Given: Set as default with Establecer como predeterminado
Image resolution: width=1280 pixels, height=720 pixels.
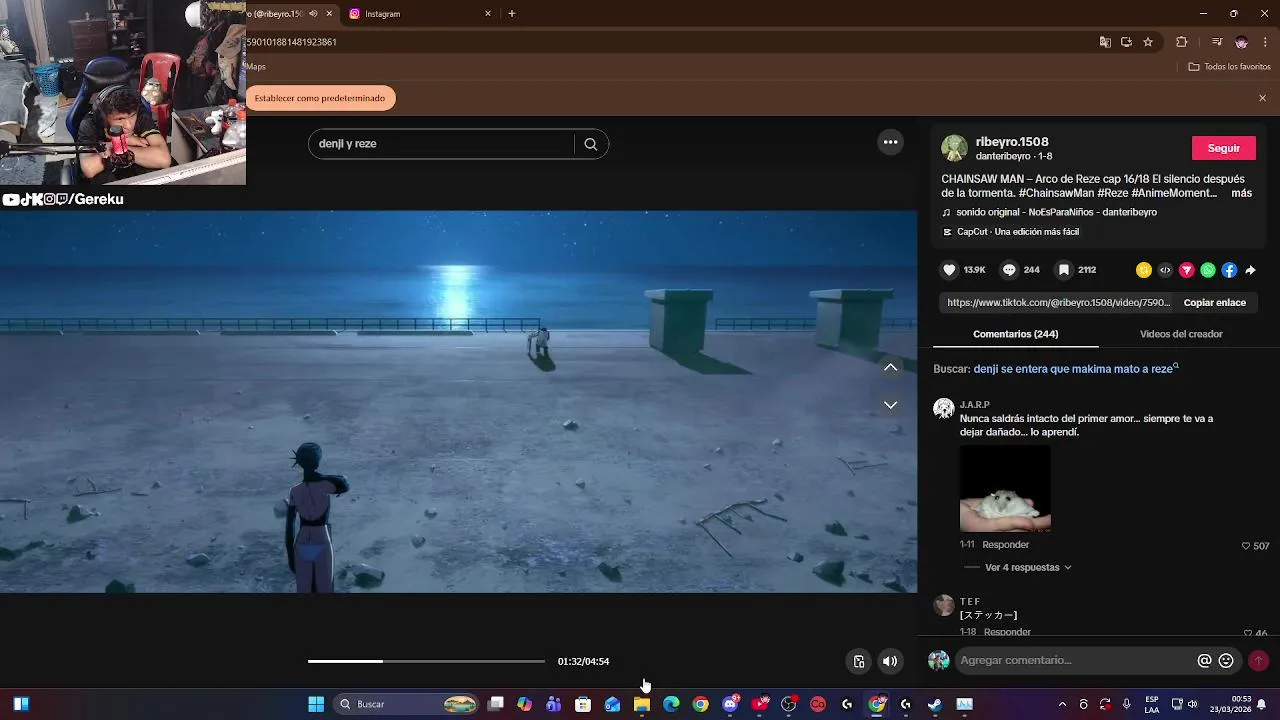Looking at the screenshot, I should pos(320,98).
